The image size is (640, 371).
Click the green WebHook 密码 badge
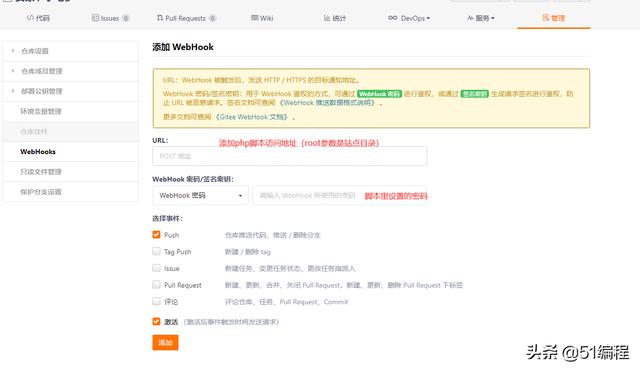tap(379, 94)
